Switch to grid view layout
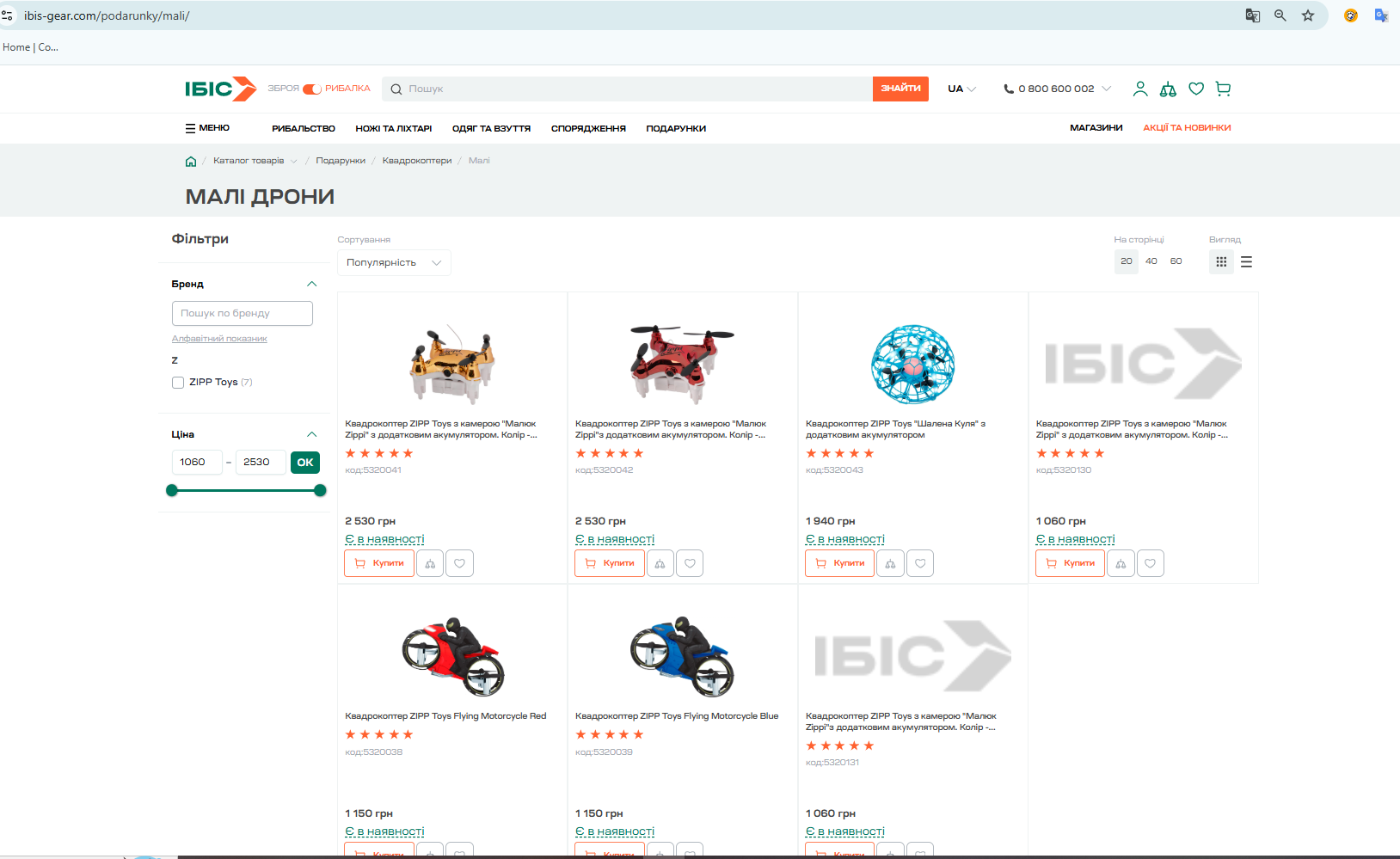This screenshot has width=1400, height=859. pos(1221,261)
